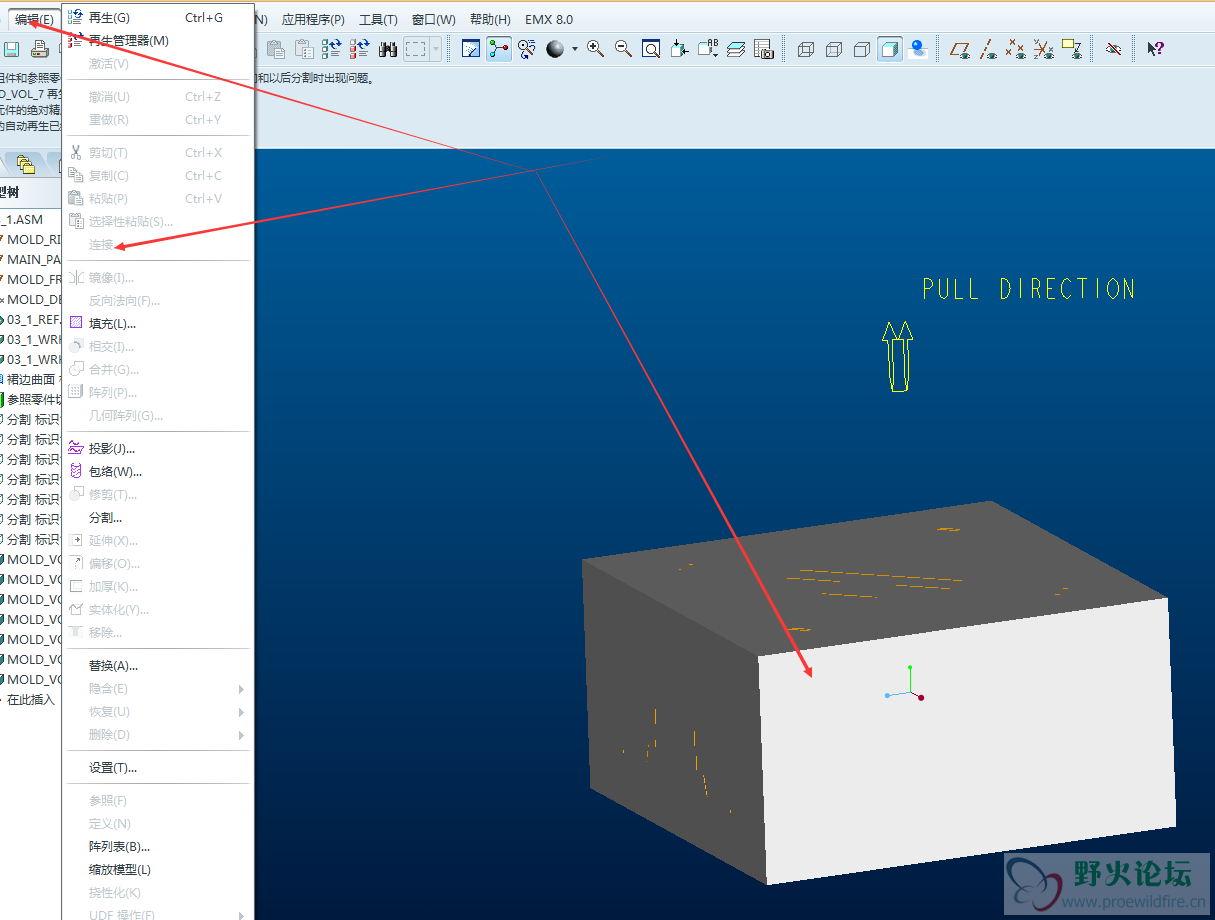Image resolution: width=1215 pixels, height=920 pixels.
Task: Click the shading sphere appearance icon
Action: pyautogui.click(x=555, y=49)
